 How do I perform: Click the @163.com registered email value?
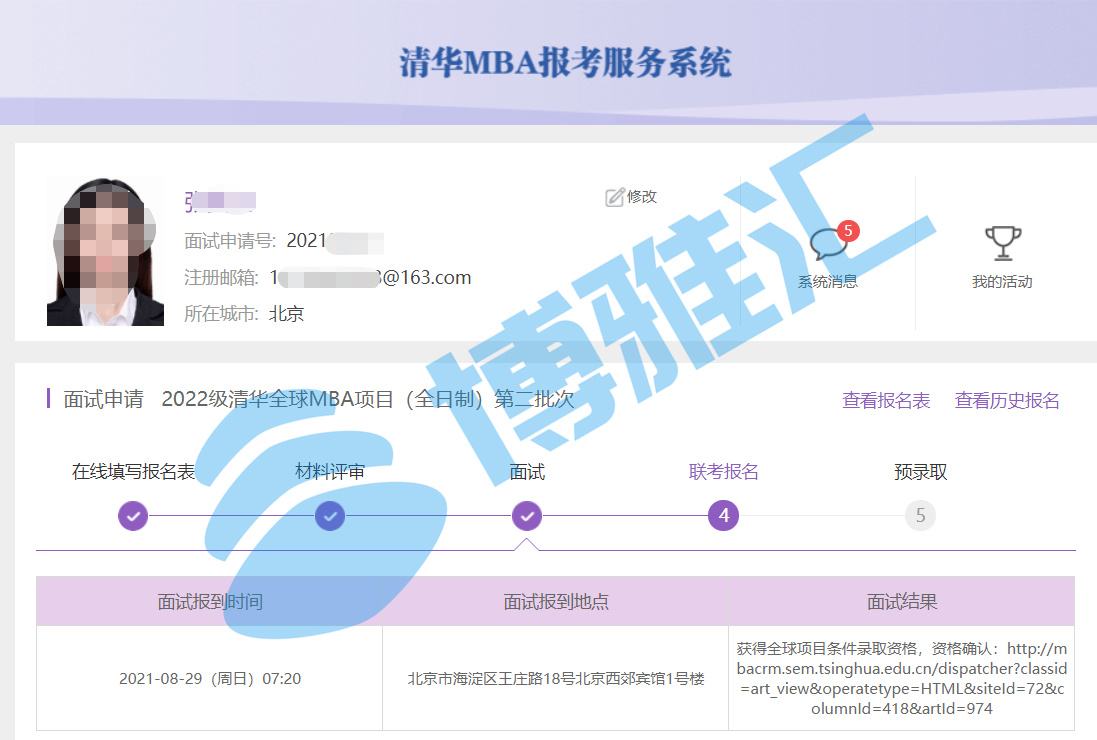point(370,278)
